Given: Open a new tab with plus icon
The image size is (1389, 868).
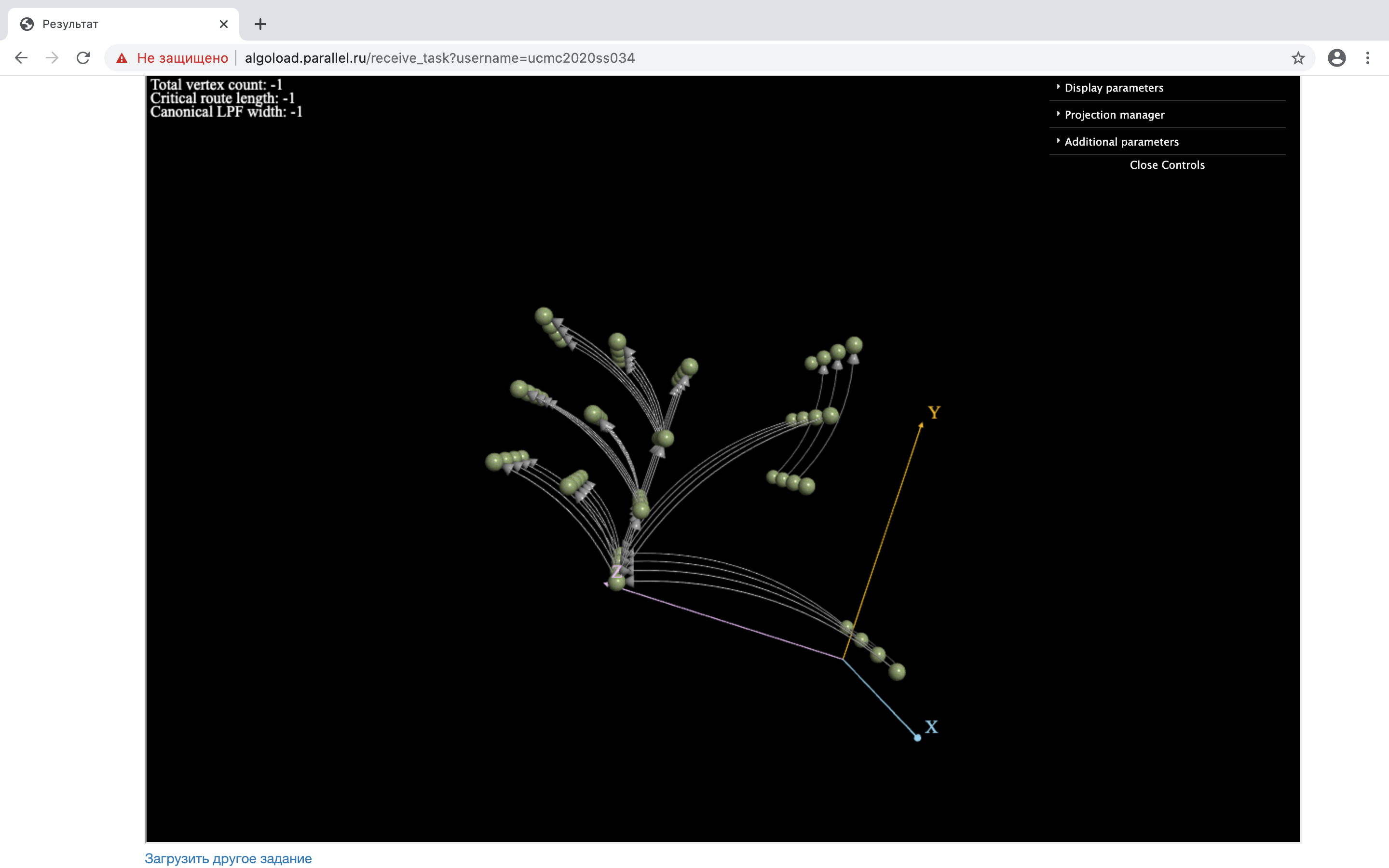Looking at the screenshot, I should pyautogui.click(x=260, y=24).
